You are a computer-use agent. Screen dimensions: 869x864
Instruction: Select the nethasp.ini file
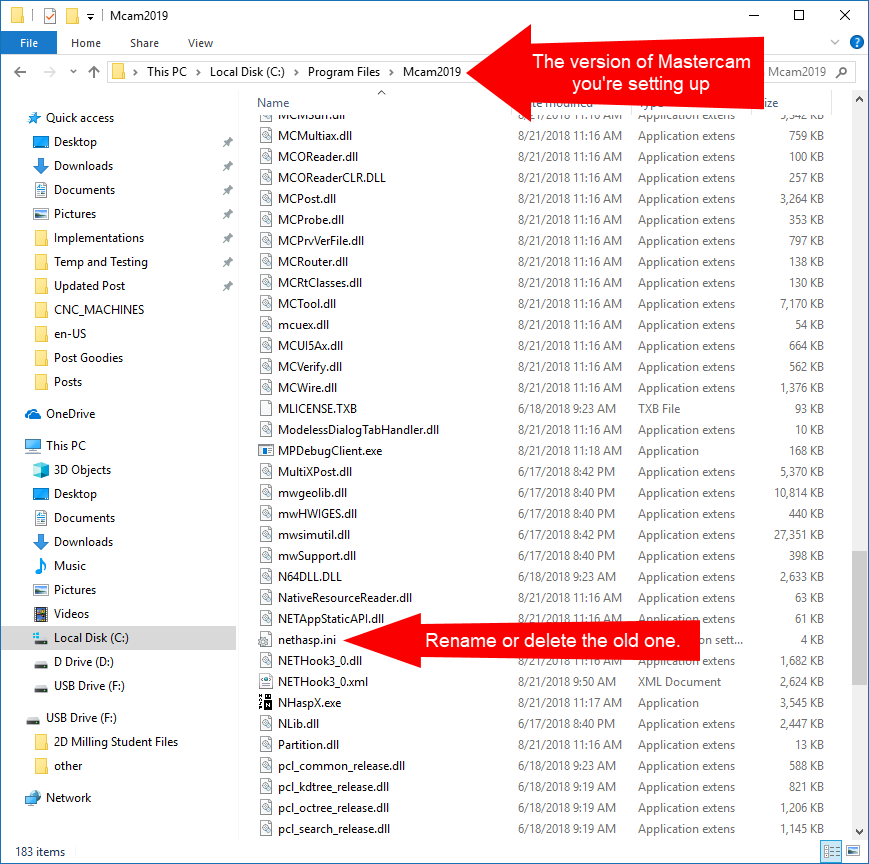306,640
